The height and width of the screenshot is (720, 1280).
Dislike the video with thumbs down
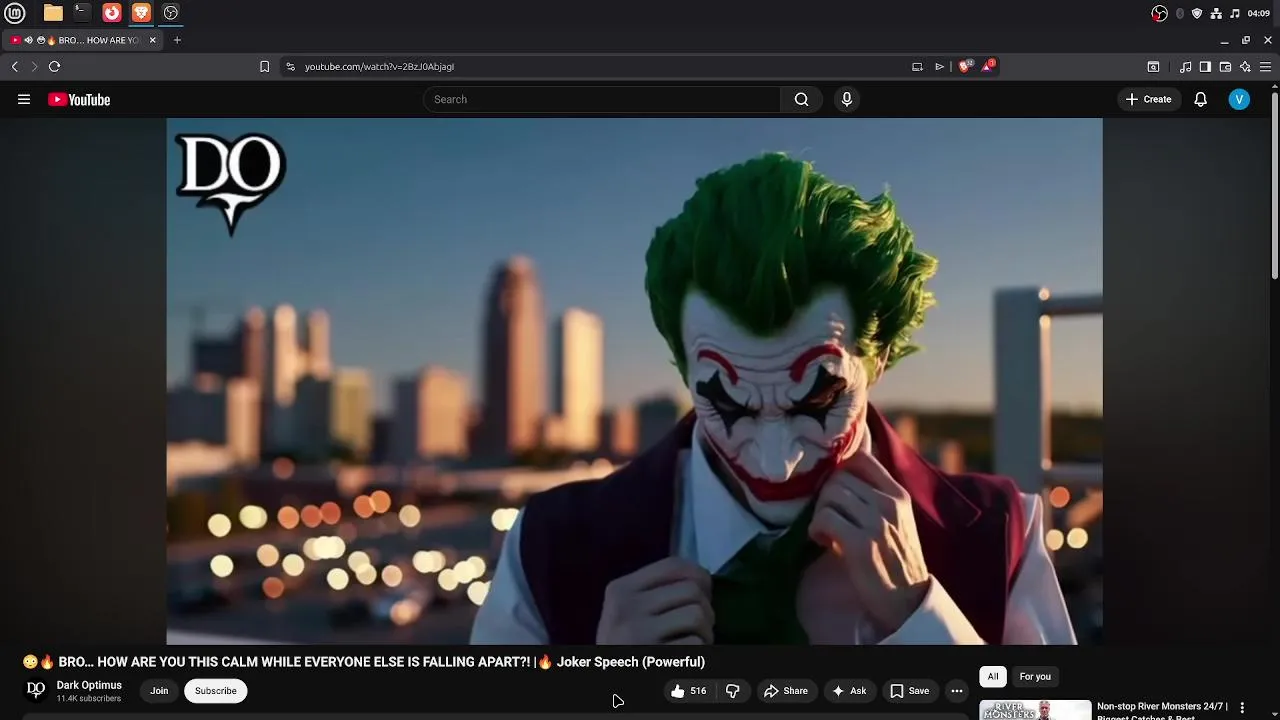(x=733, y=691)
